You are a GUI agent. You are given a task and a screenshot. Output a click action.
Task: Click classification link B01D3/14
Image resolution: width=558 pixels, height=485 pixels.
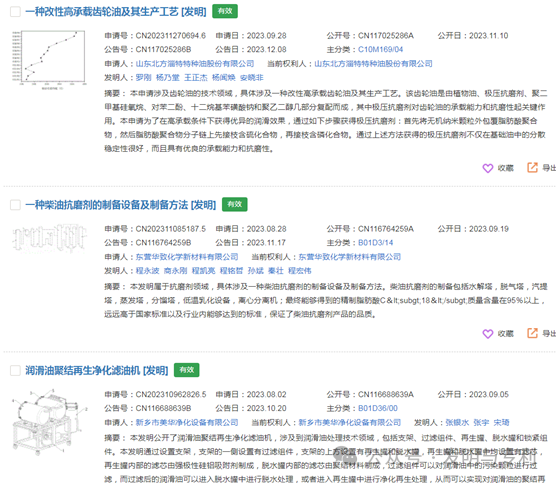[x=375, y=243]
